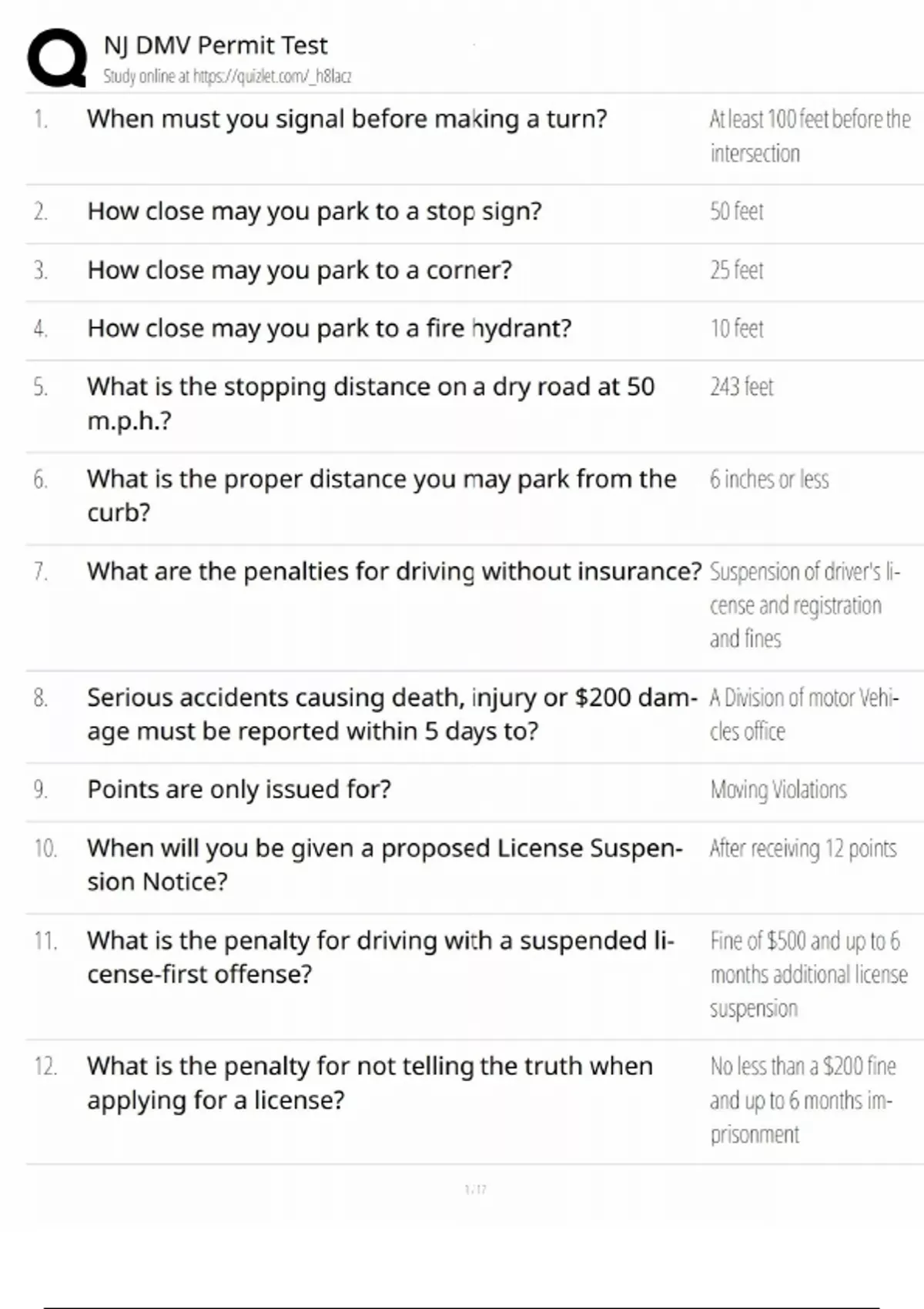Screen dimensions: 924x1309
Task: Click the page number at the bottom
Action: tap(475, 1190)
